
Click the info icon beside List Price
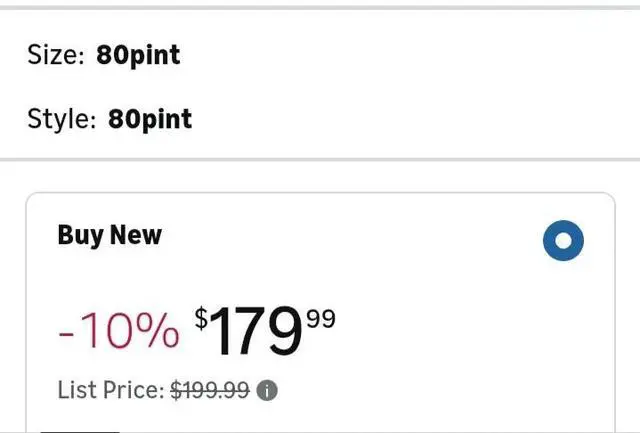pos(267,391)
